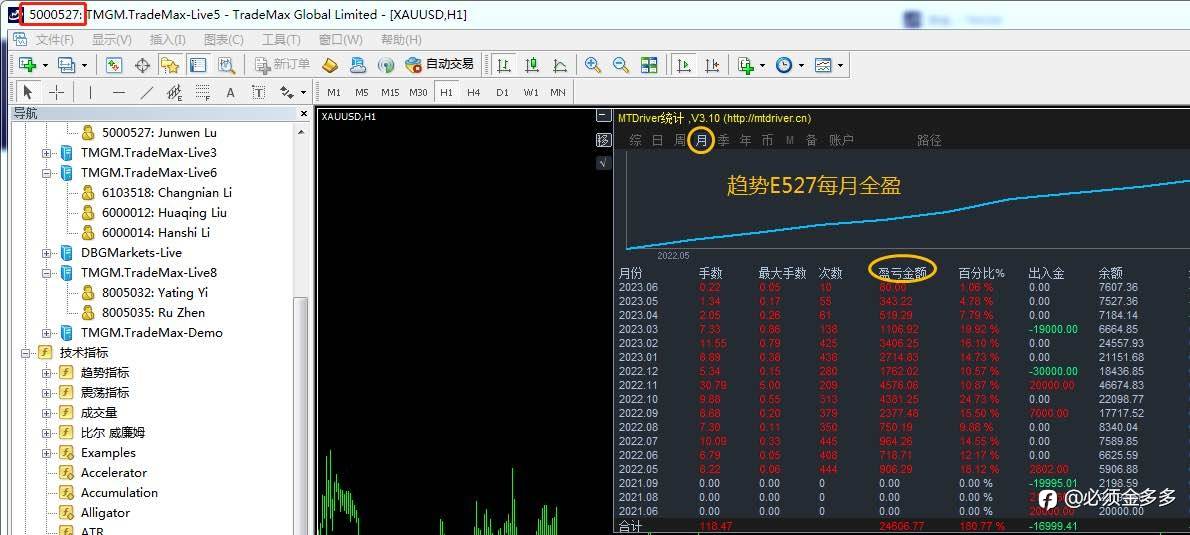Open the 工具(T) menu
Viewport: 1190px width, 535px height.
281,39
